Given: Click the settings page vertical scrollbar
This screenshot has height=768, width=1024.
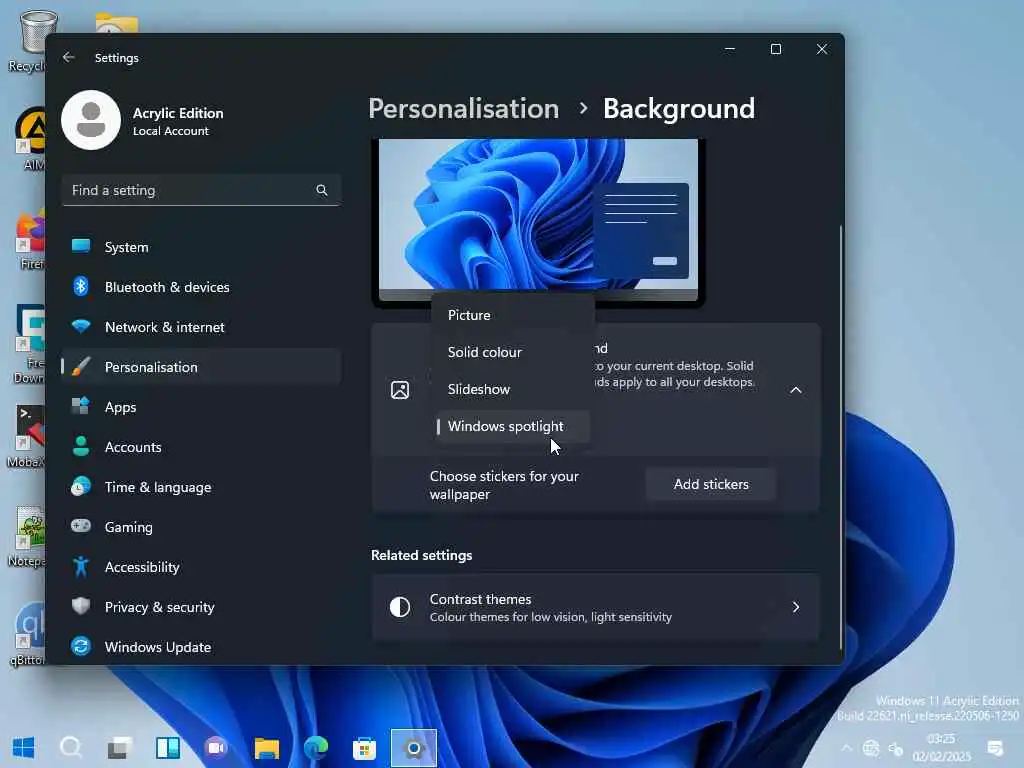Looking at the screenshot, I should (840, 436).
